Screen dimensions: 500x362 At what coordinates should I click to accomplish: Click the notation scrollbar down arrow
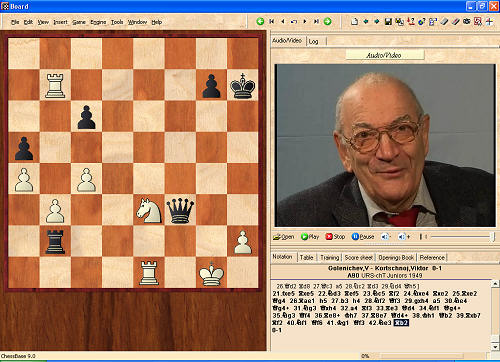[495, 347]
